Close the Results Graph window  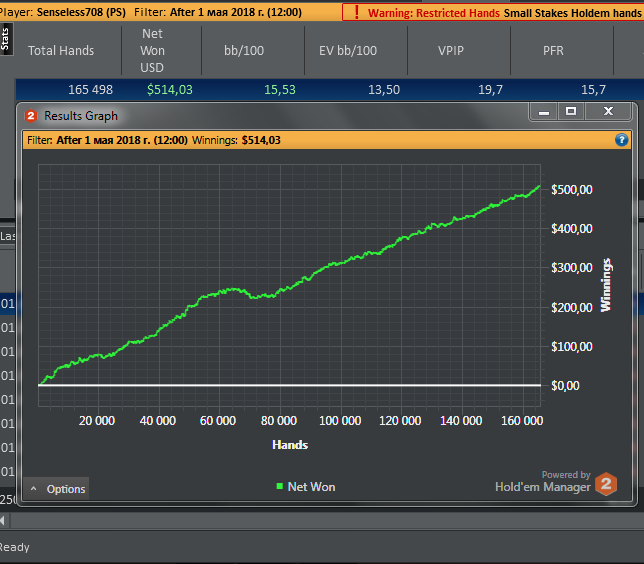point(608,112)
